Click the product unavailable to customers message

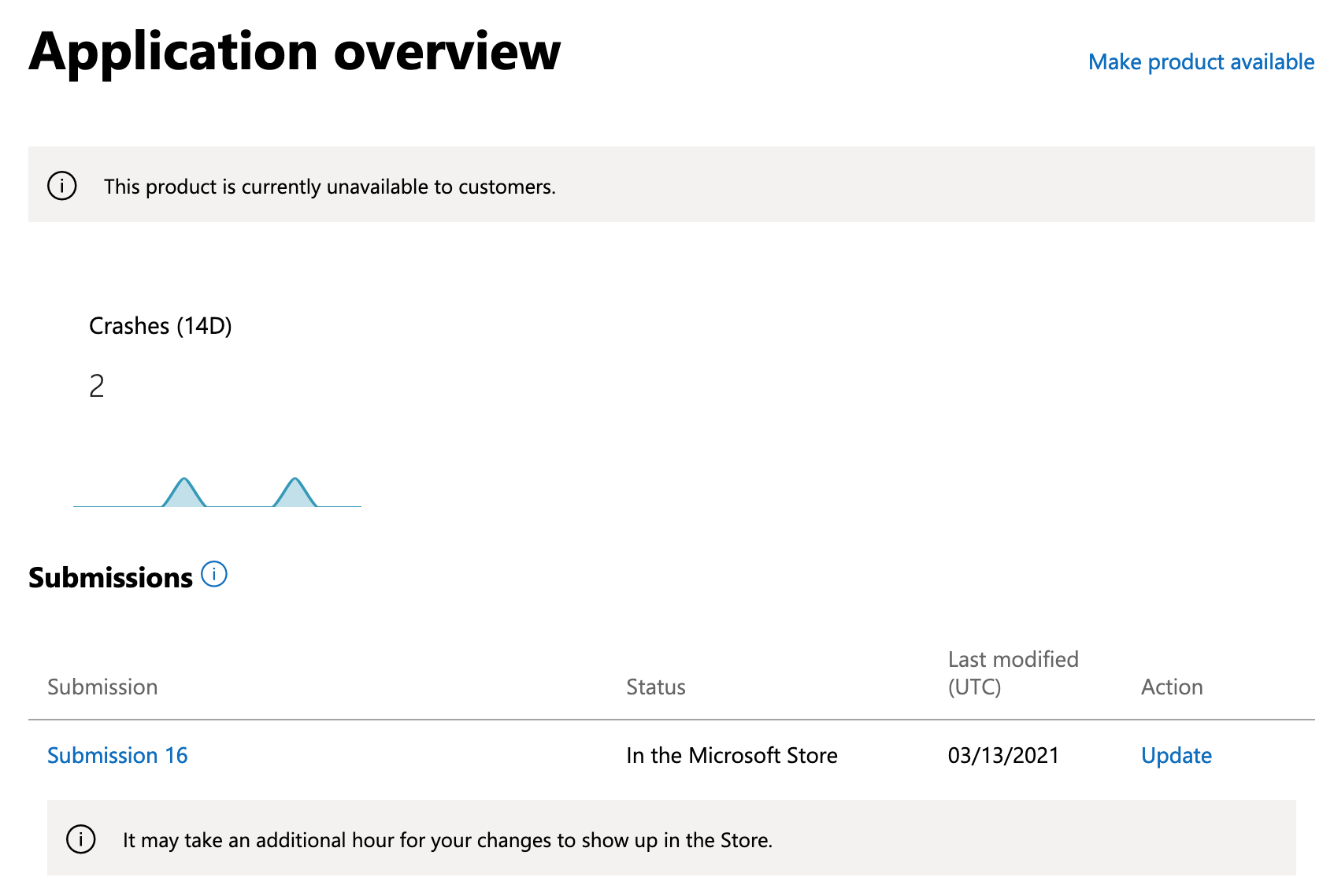pos(329,187)
